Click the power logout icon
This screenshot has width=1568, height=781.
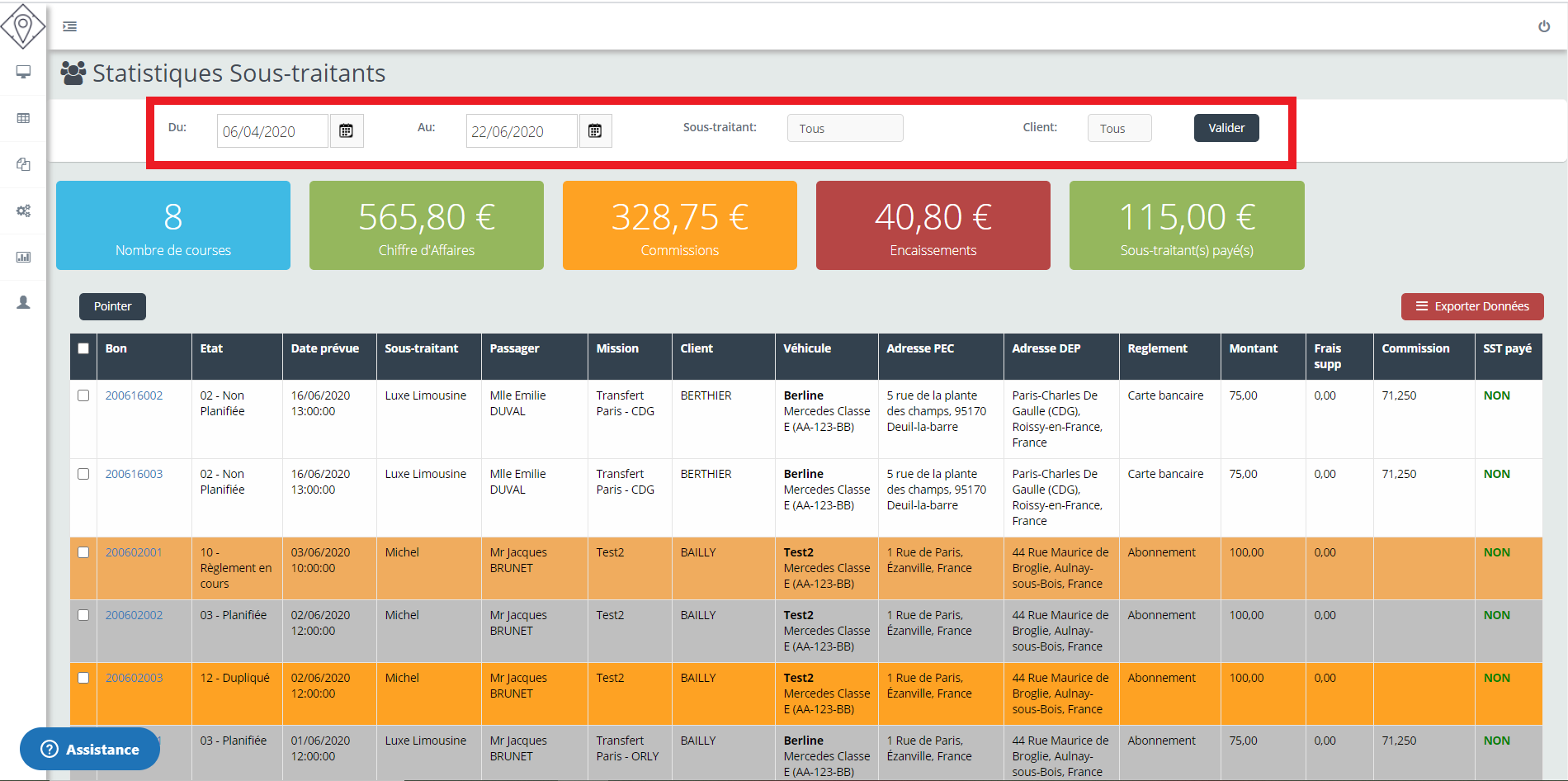point(1543,26)
